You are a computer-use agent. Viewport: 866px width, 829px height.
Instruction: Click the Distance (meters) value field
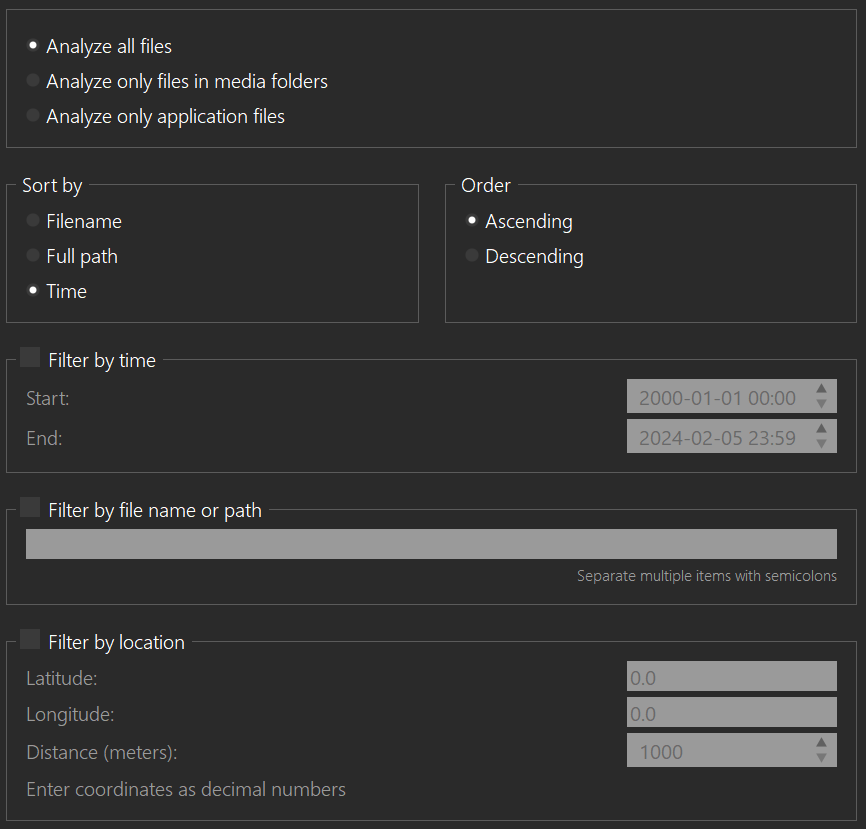click(x=716, y=751)
